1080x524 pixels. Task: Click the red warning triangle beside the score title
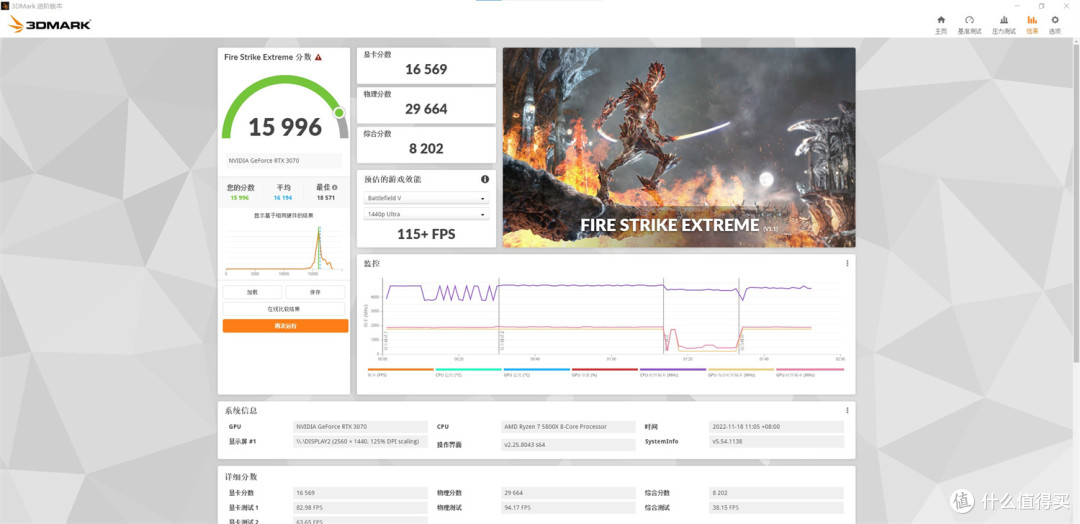[x=318, y=57]
